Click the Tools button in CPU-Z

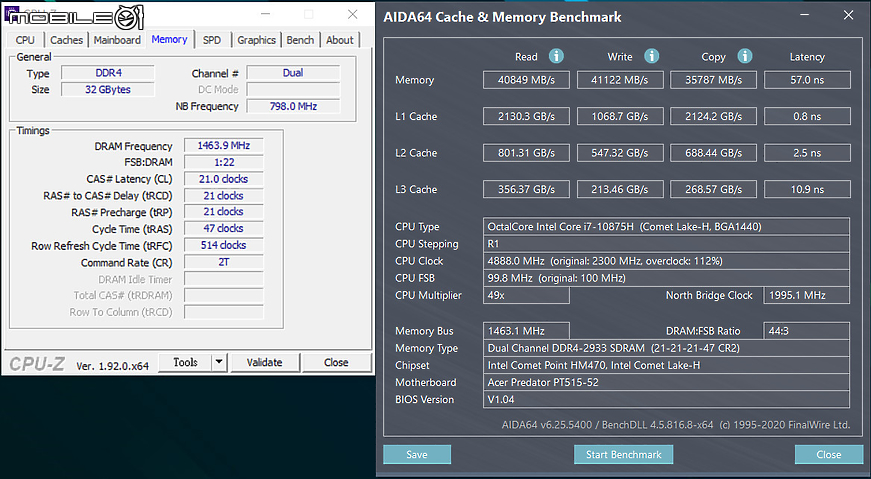tap(185, 362)
